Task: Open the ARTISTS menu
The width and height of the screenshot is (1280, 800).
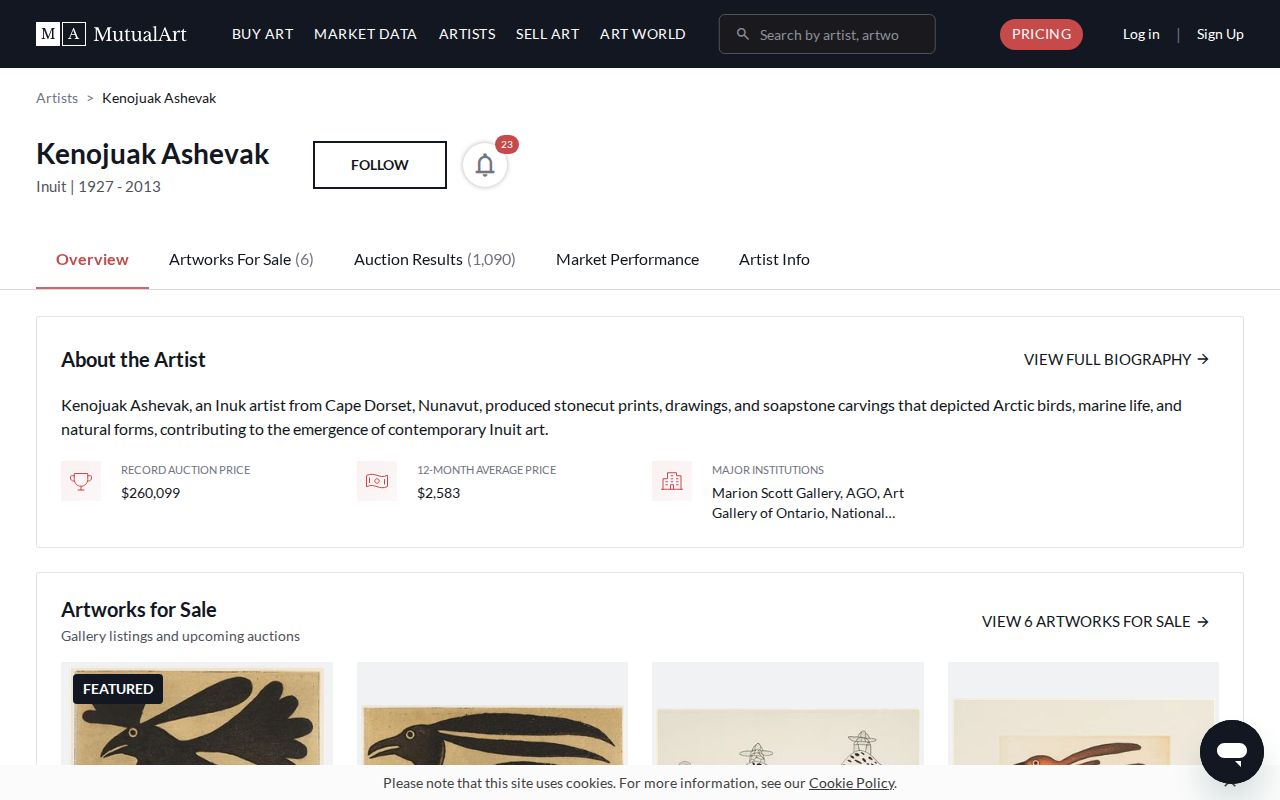Action: coord(467,34)
